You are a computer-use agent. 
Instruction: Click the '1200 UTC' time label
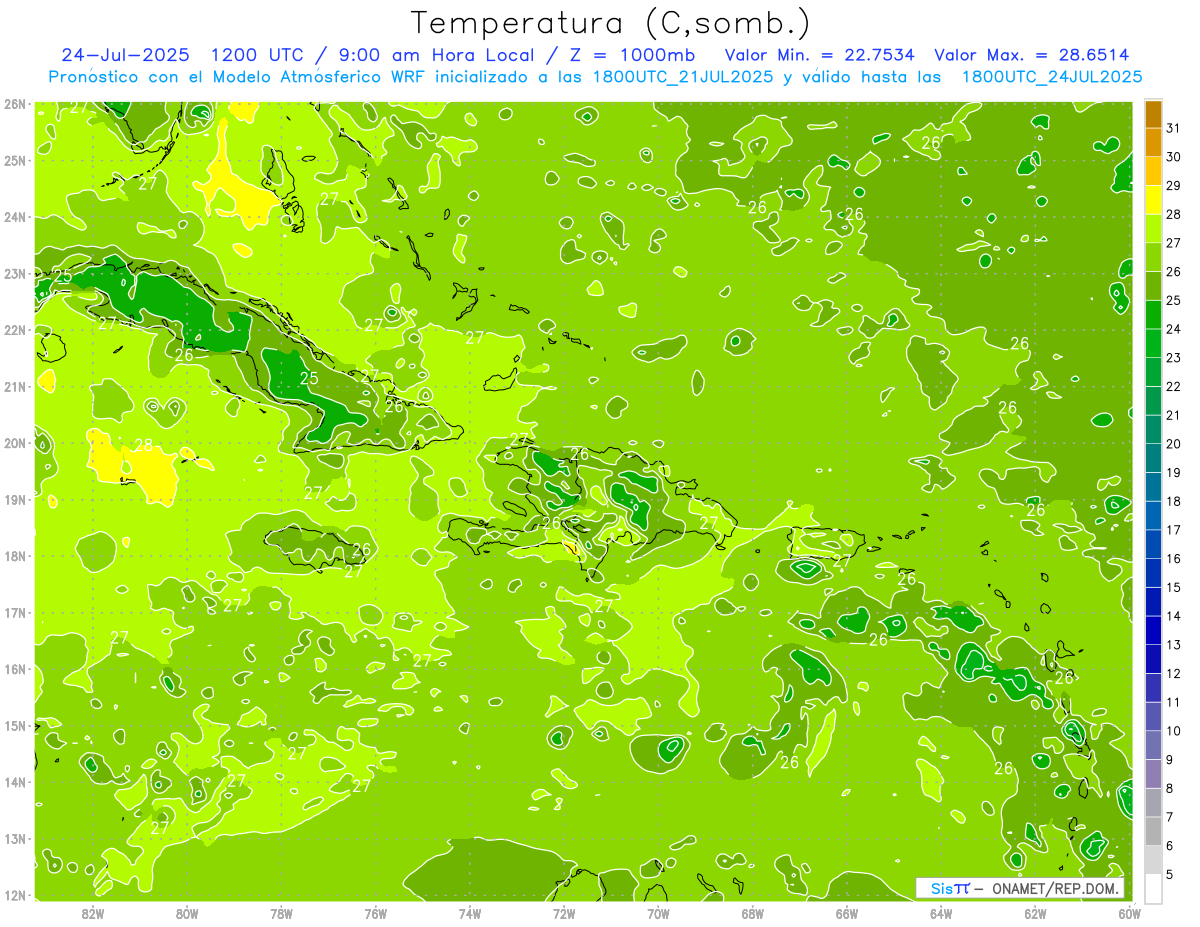[x=260, y=55]
